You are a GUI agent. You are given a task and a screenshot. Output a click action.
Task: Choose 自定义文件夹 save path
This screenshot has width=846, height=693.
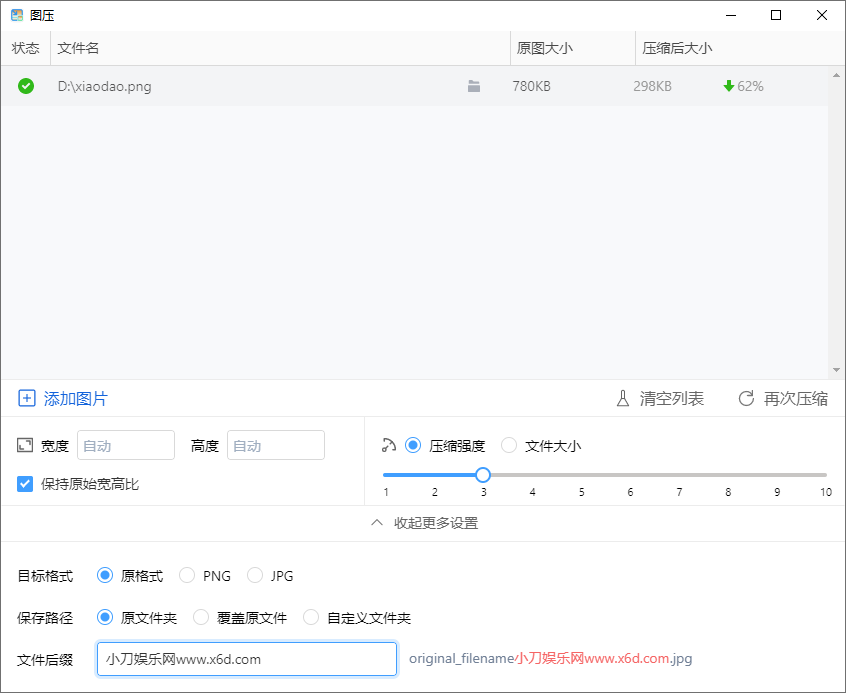tap(311, 618)
